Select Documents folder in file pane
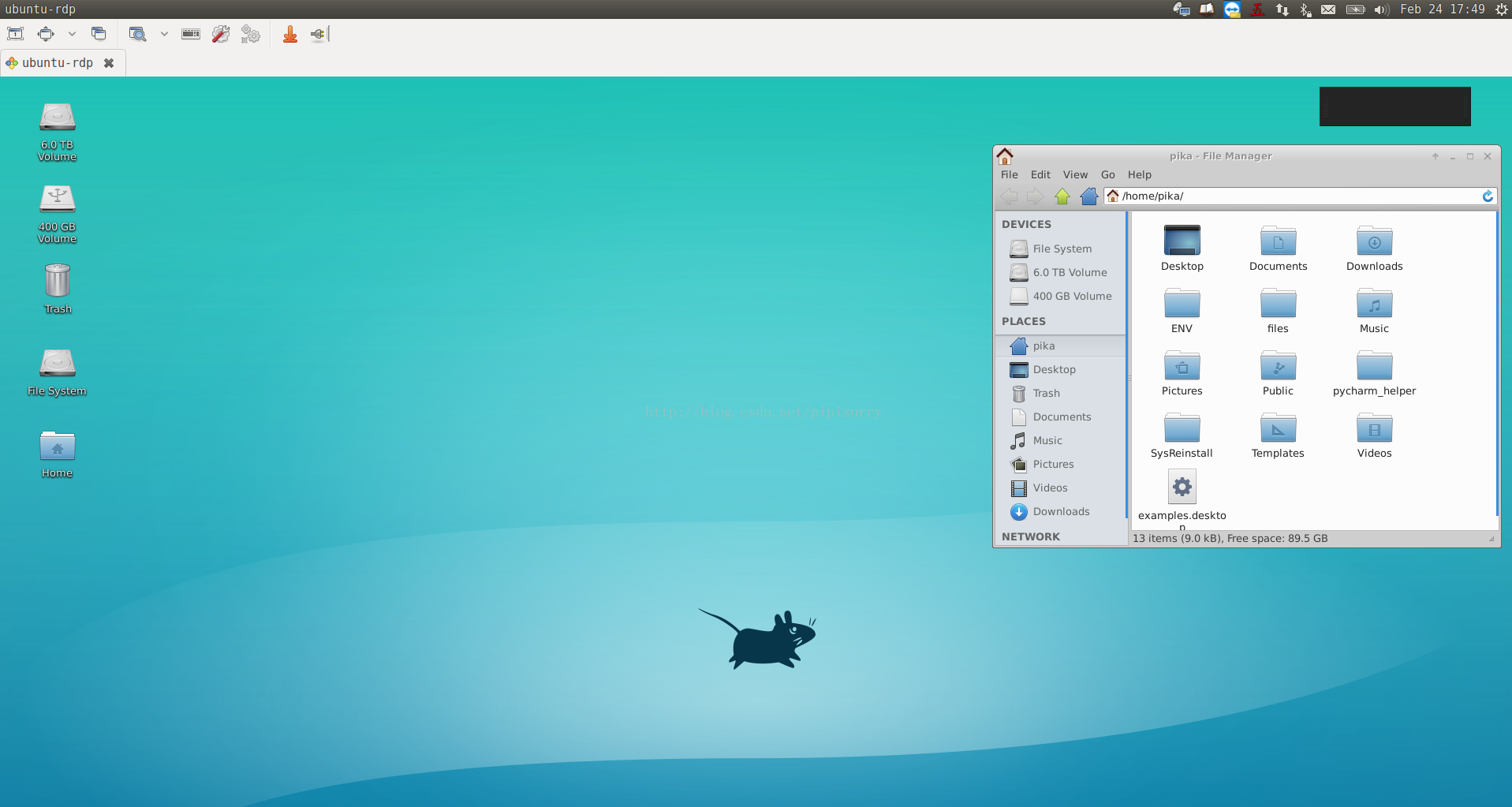This screenshot has width=1512, height=807. pos(1279,248)
